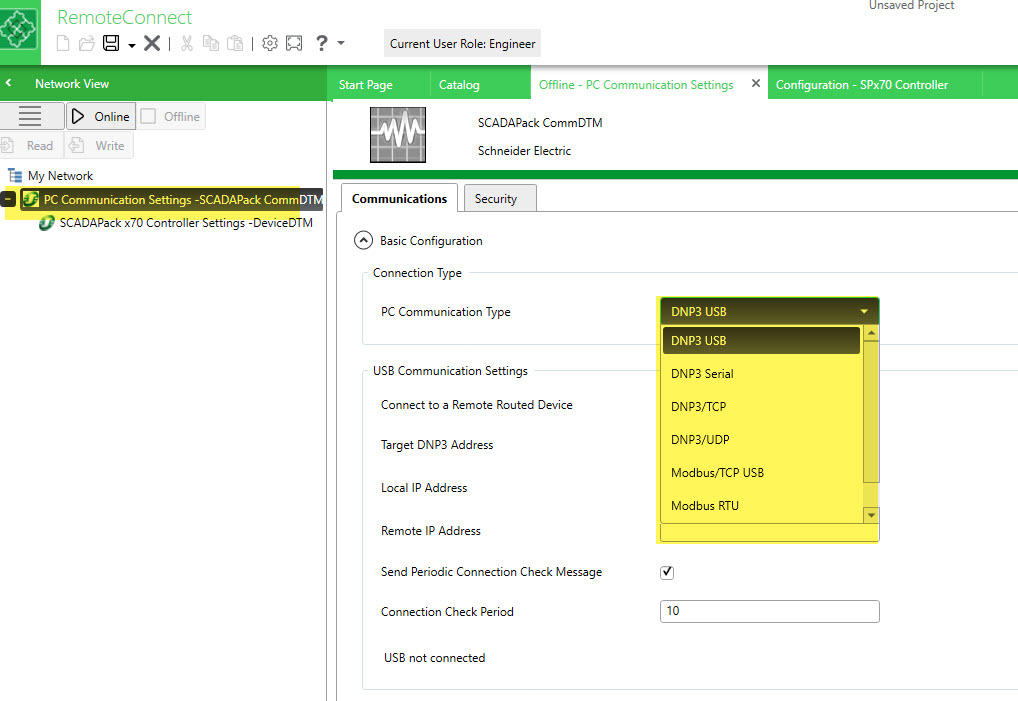Switch to the Security tab
This screenshot has width=1018, height=701.
click(500, 199)
